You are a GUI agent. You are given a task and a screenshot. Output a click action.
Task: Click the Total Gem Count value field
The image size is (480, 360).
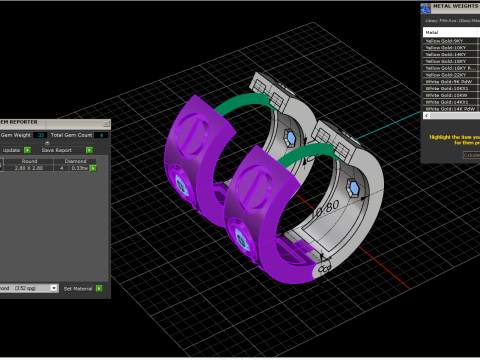click(x=101, y=135)
